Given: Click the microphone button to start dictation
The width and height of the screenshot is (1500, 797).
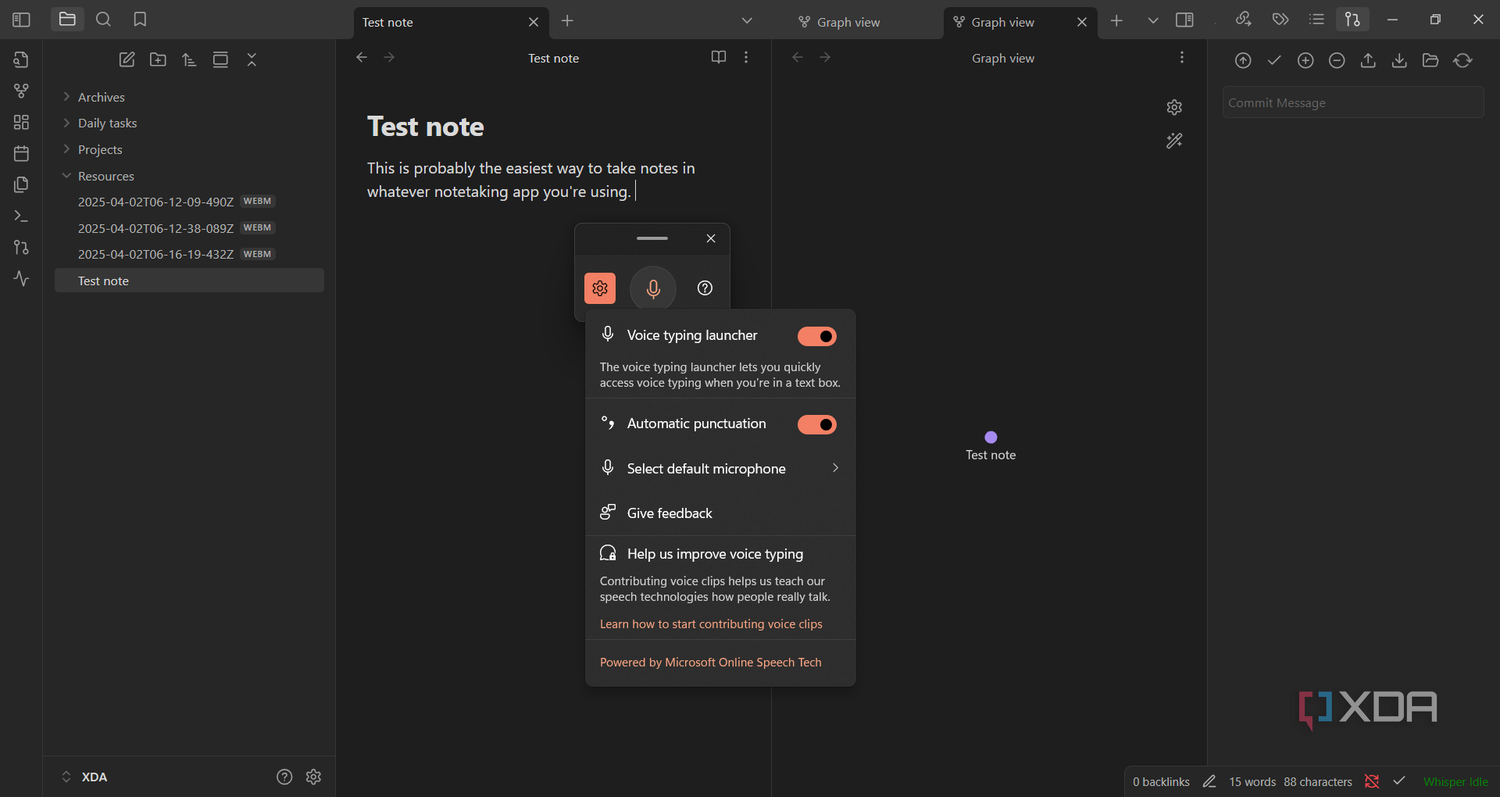Looking at the screenshot, I should (x=653, y=289).
